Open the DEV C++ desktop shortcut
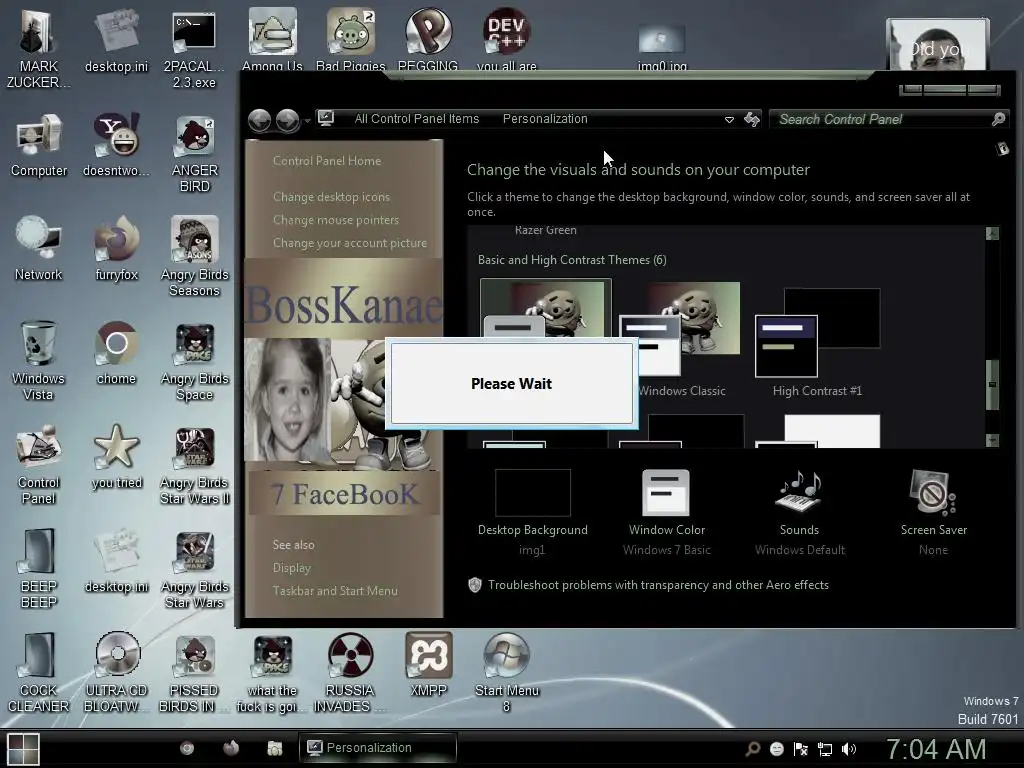The height and width of the screenshot is (768, 1024). coord(507,39)
